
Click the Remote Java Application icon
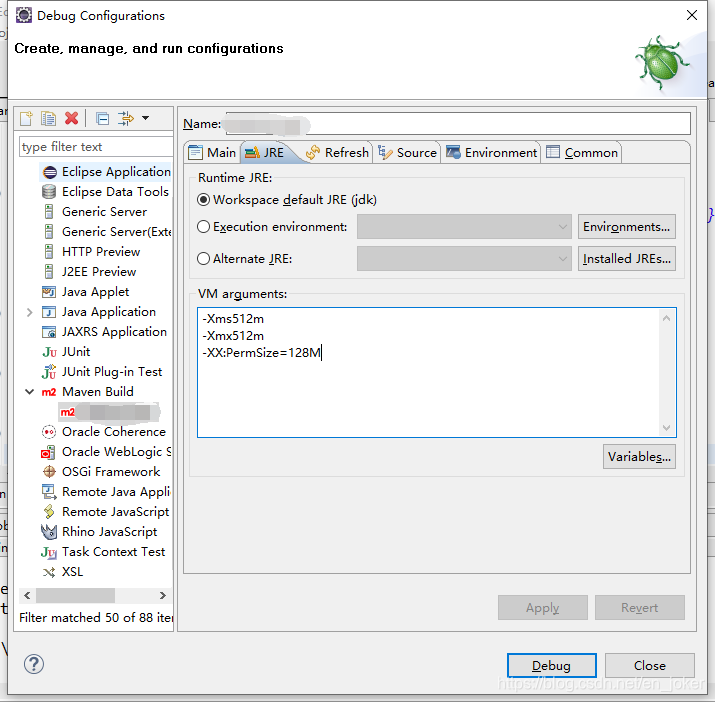coord(49,492)
